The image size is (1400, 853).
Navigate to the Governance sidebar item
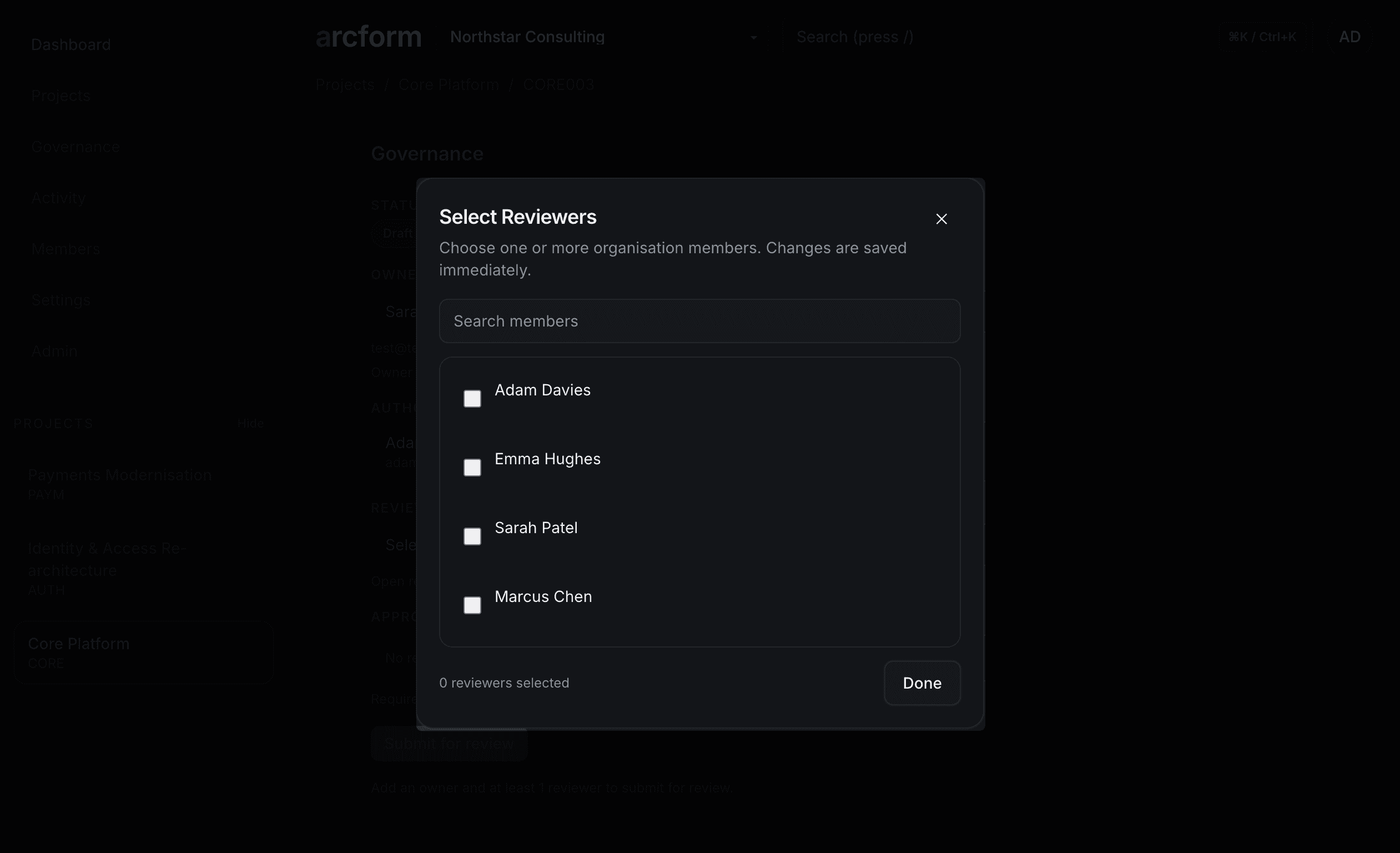[x=75, y=146]
